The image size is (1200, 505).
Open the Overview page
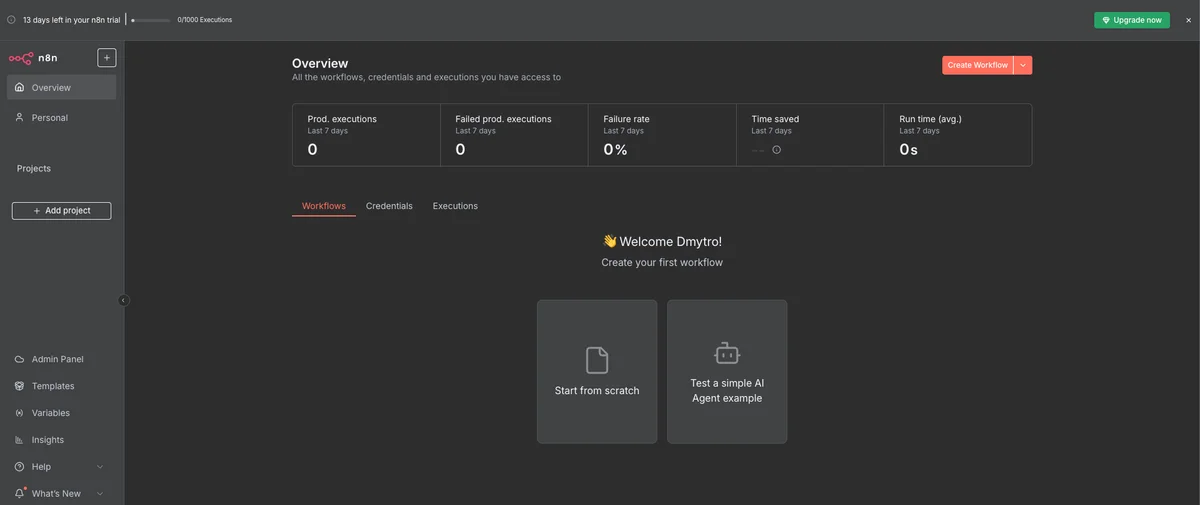point(61,88)
